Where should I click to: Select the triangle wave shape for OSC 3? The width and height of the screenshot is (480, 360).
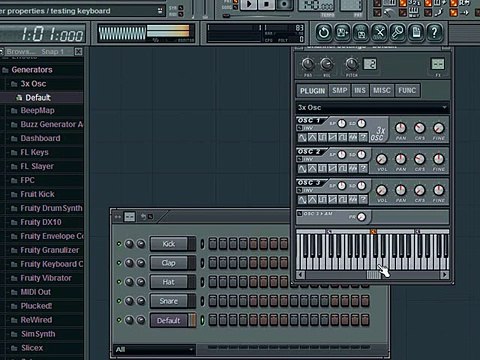312,199
